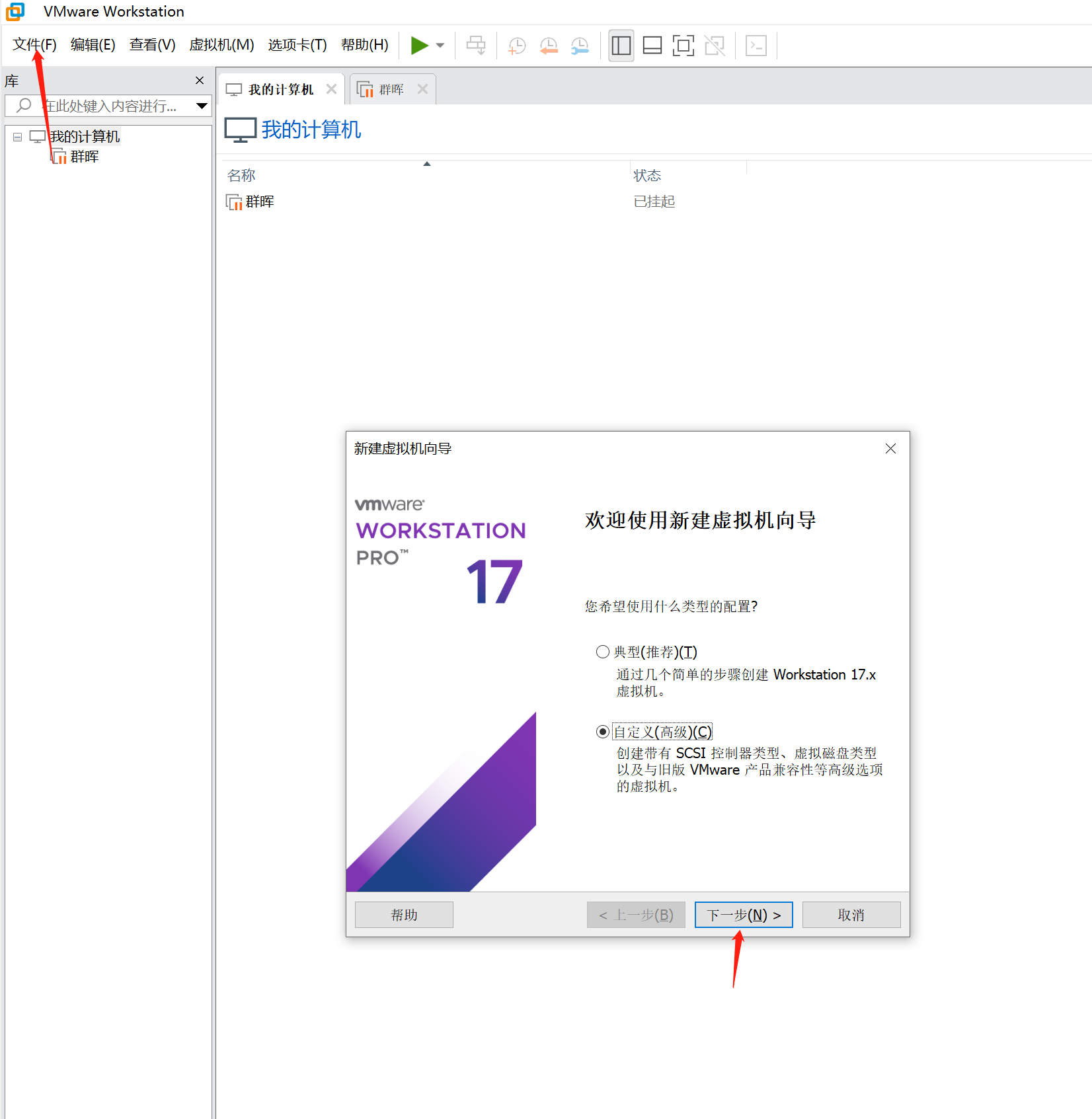Click the Unity mode toolbar icon
Image resolution: width=1092 pixels, height=1119 pixels.
[715, 46]
